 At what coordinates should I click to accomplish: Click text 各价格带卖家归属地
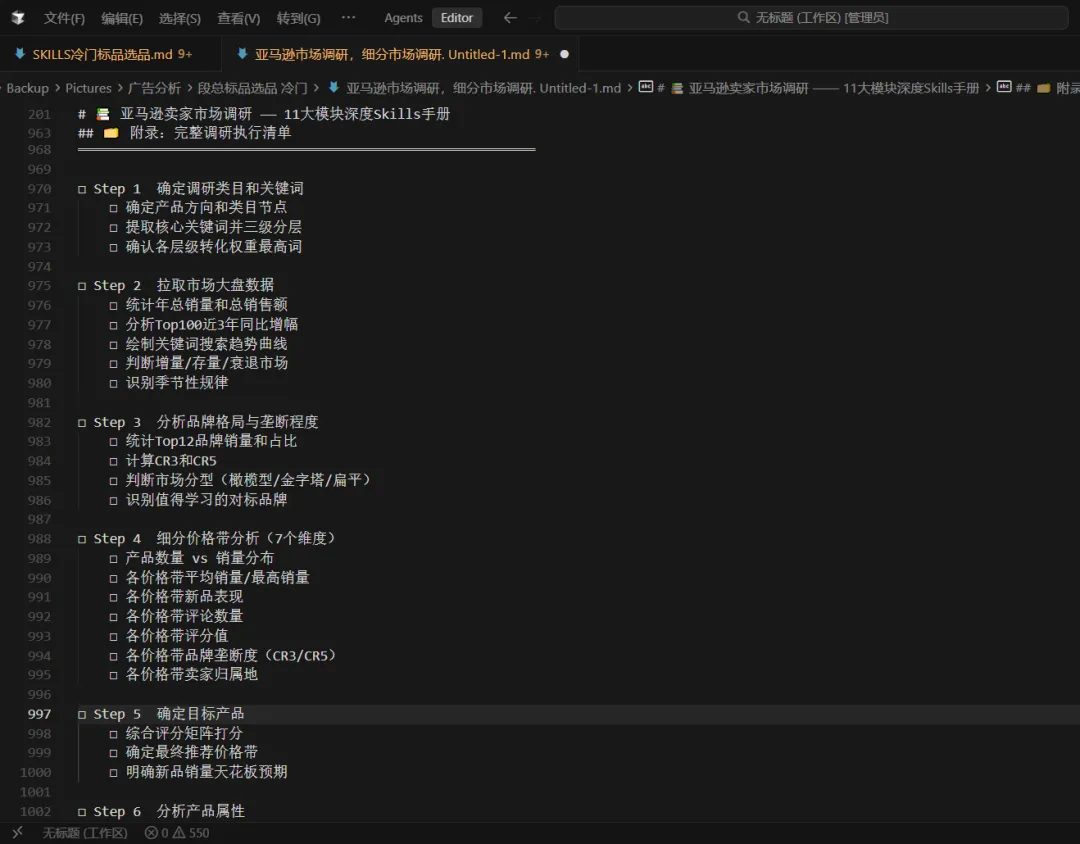[191, 675]
